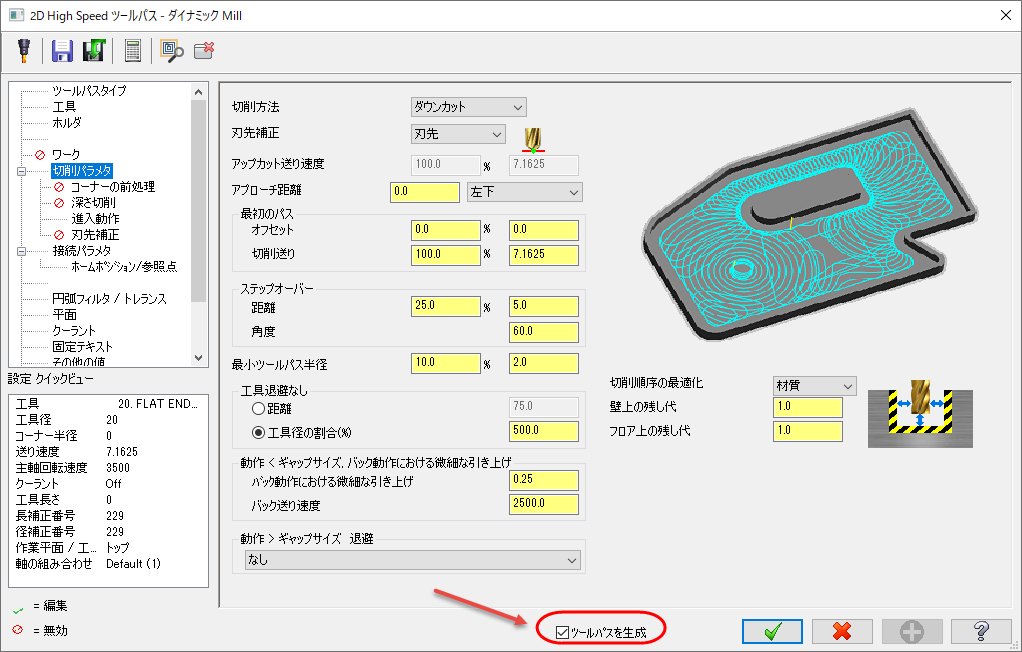Click the plus button next to cancel
This screenshot has width=1022, height=652.
(x=910, y=631)
